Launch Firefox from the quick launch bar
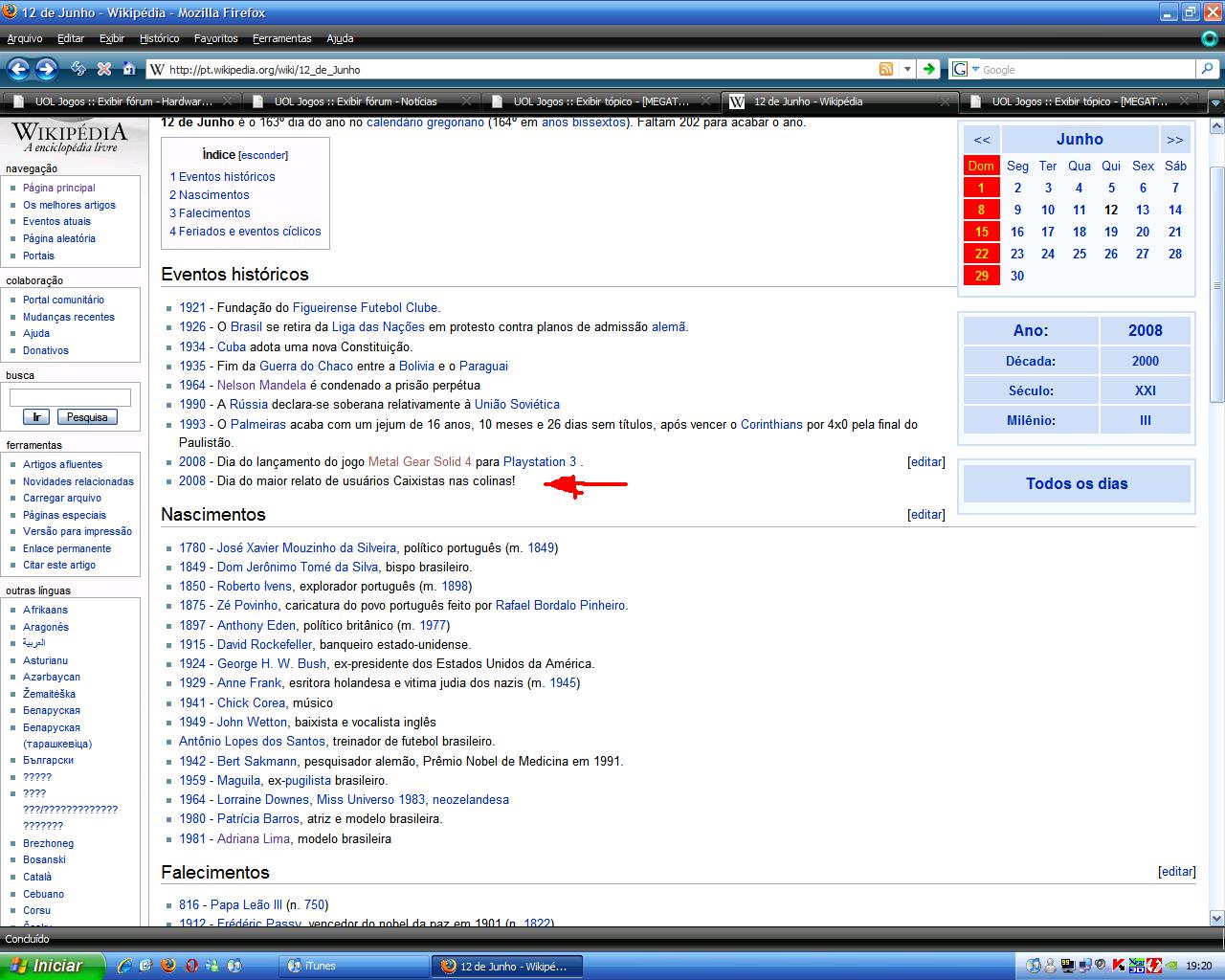The height and width of the screenshot is (980, 1225). click(168, 966)
